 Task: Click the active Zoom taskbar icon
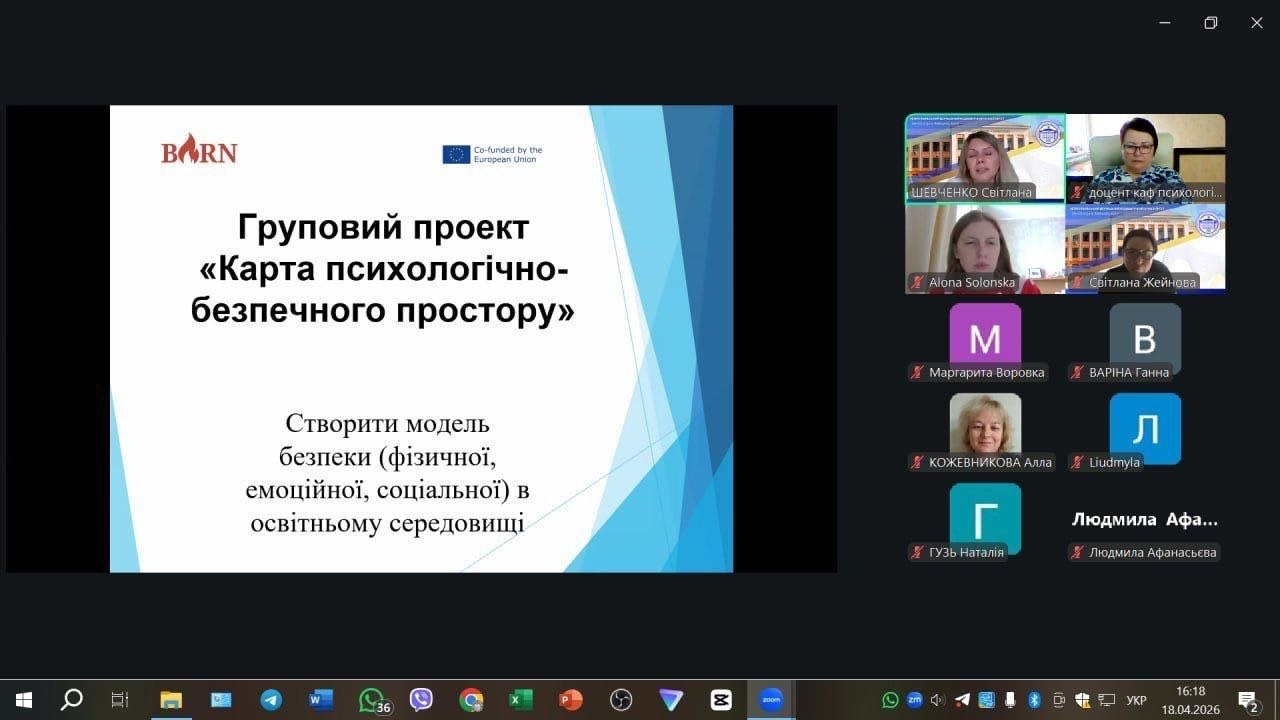770,700
